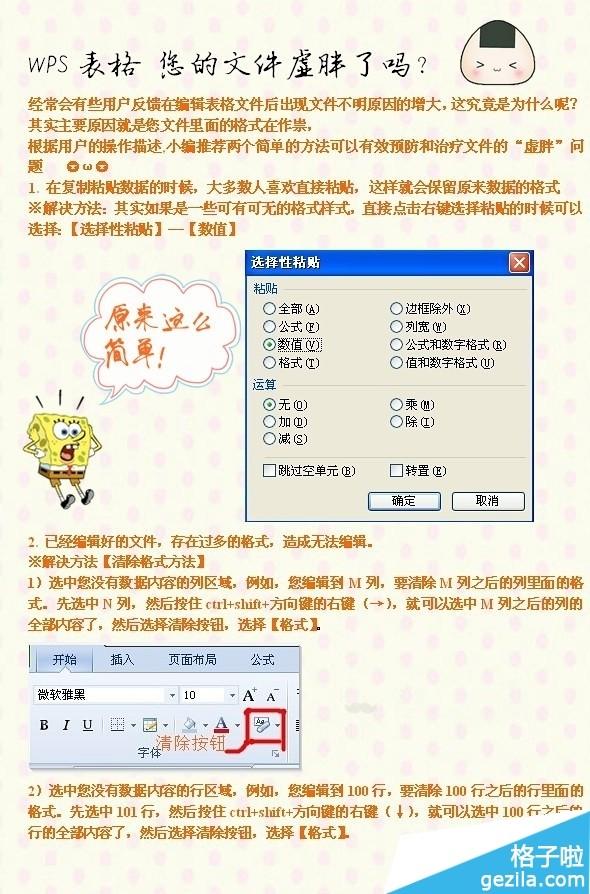The width and height of the screenshot is (590, 894).
Task: Select the 全部(A) paste radio option
Action: click(291, 309)
